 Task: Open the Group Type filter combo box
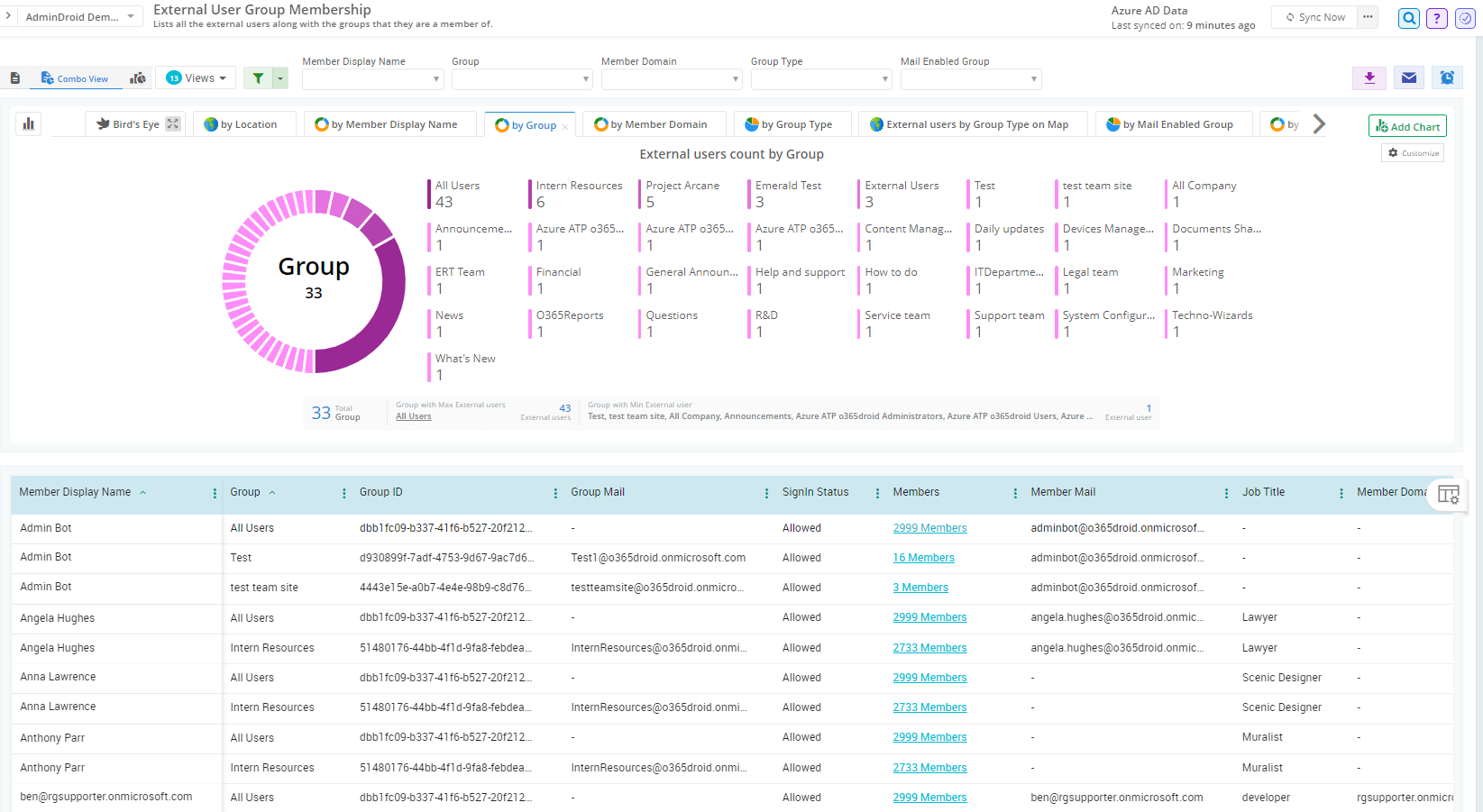(820, 79)
